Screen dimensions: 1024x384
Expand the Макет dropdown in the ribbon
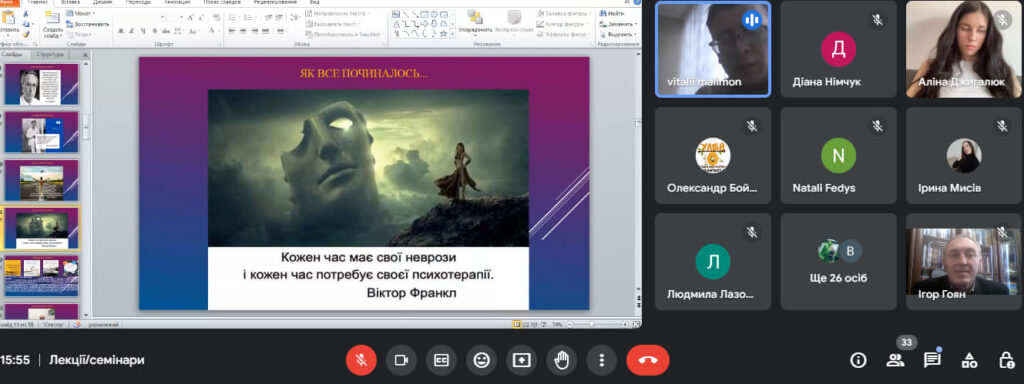(81, 14)
